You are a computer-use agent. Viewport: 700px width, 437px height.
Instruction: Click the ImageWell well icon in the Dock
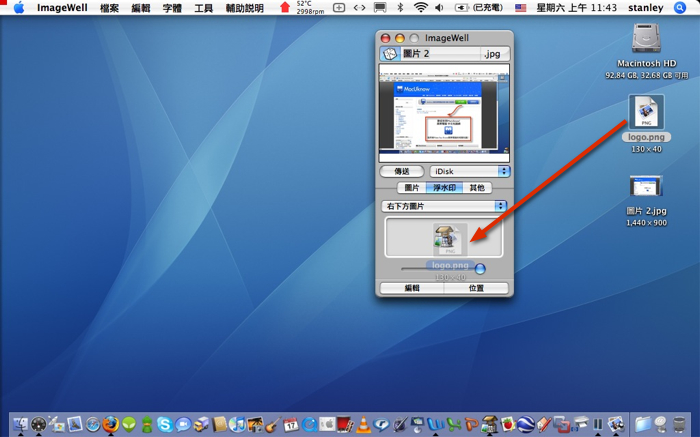(x=490, y=424)
